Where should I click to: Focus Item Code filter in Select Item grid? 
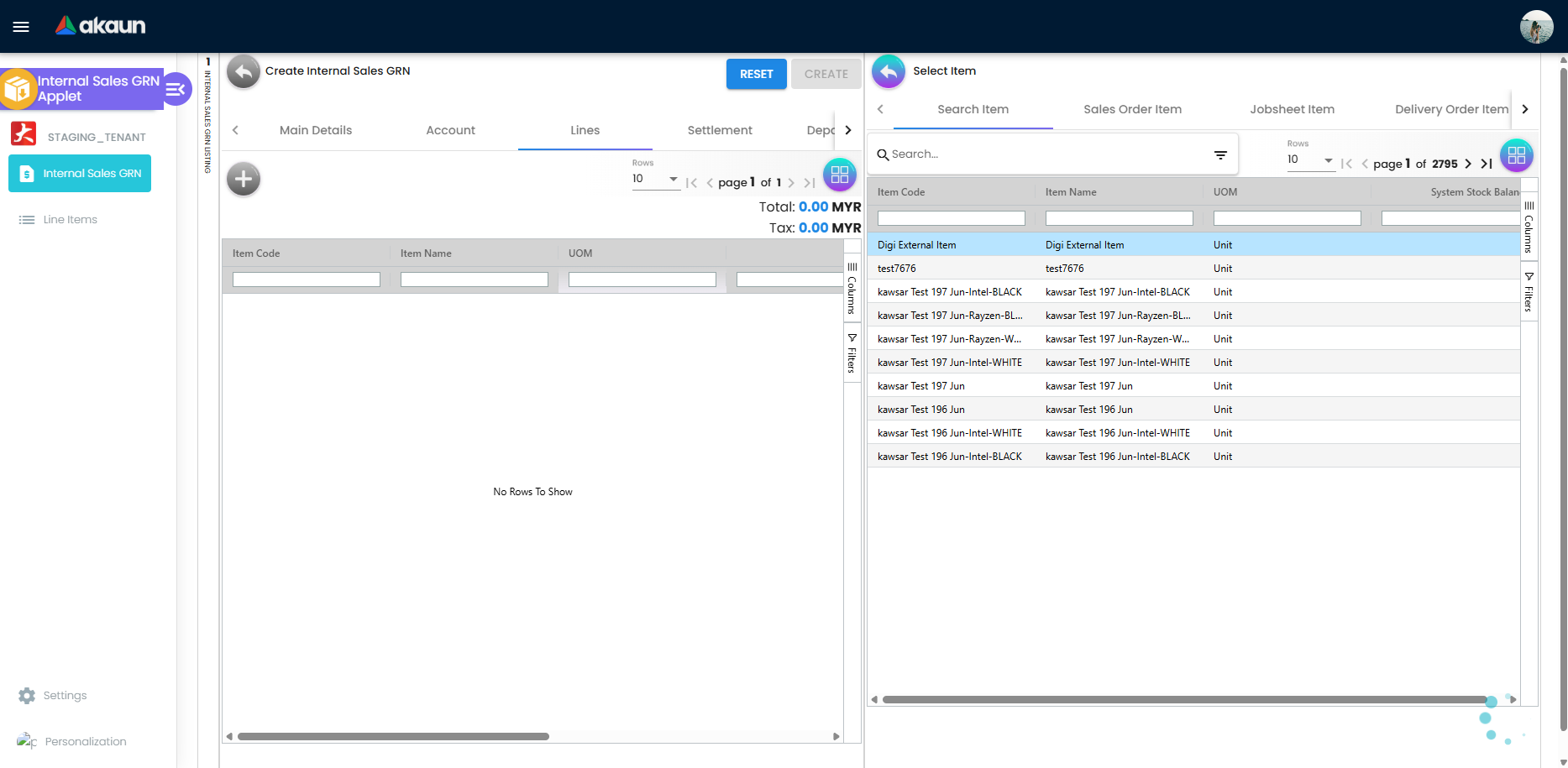[951, 218]
